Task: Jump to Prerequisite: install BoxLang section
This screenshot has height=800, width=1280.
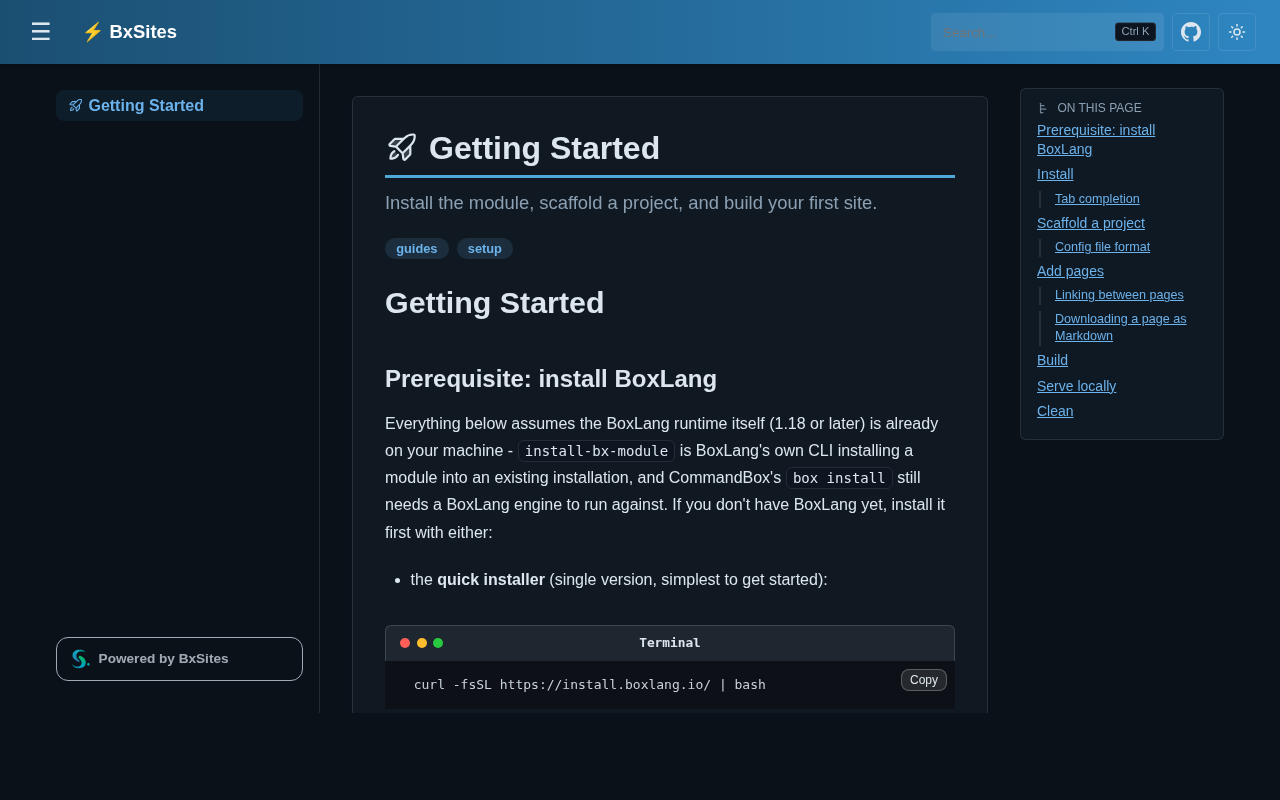Action: (x=1096, y=140)
